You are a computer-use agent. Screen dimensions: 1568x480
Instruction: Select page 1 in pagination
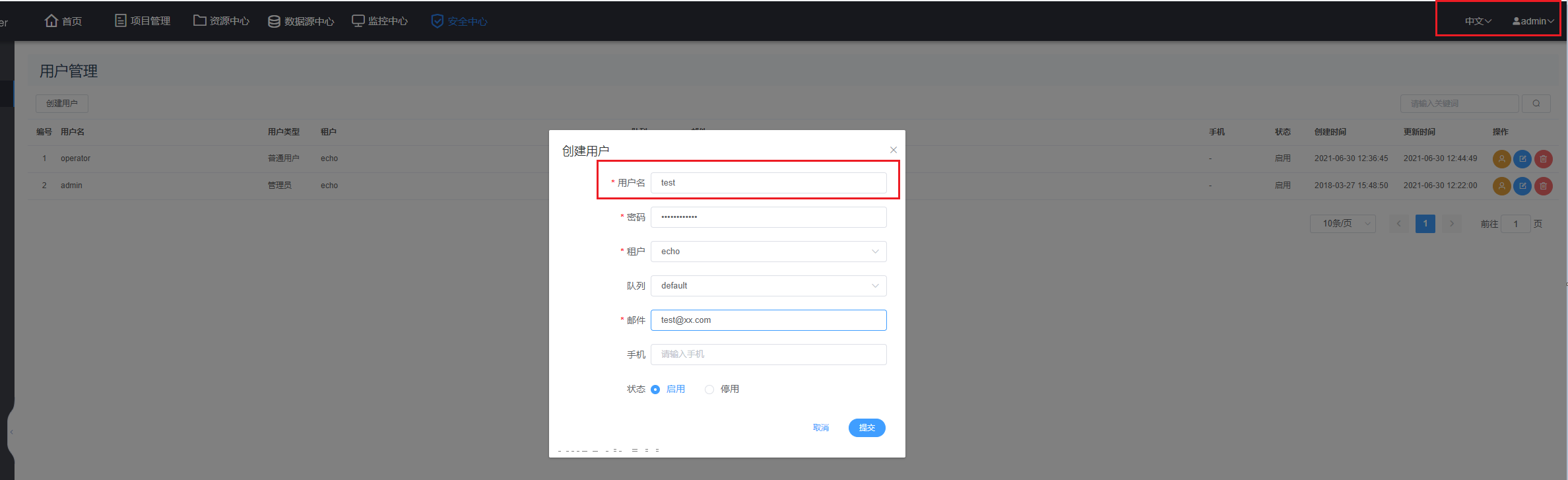click(1425, 224)
